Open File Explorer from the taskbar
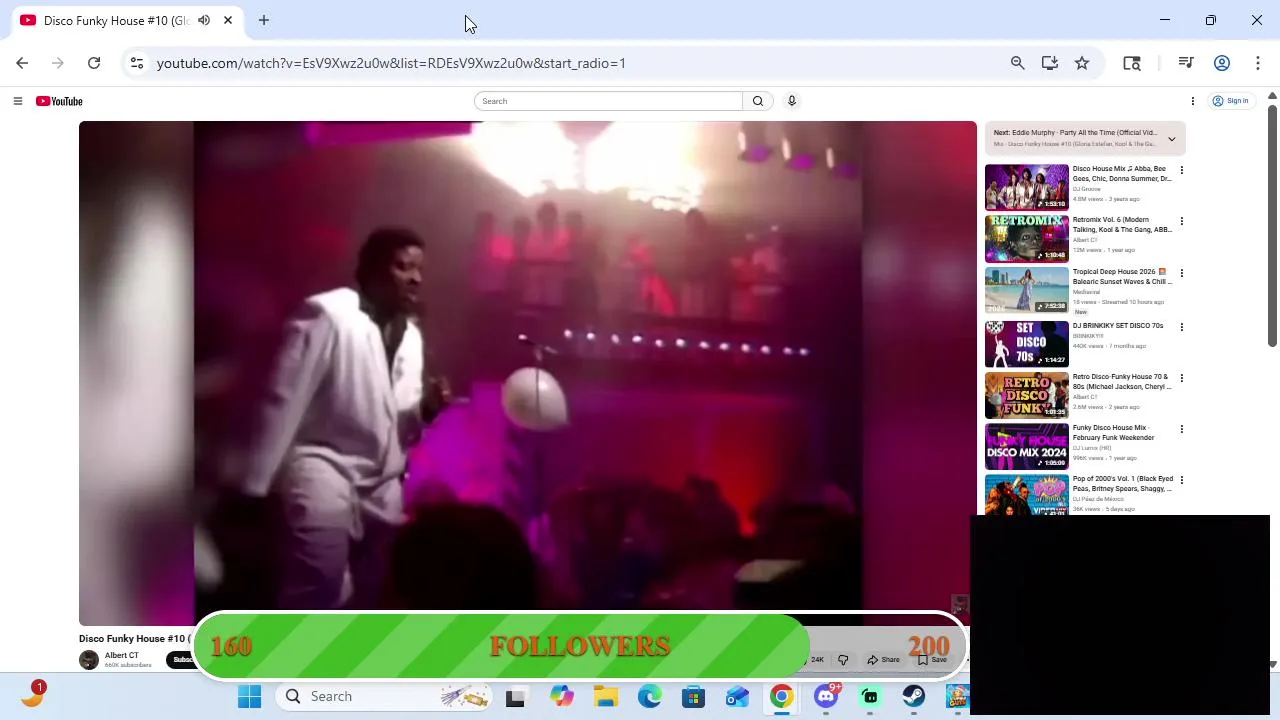This screenshot has width=1280, height=720. [605, 697]
